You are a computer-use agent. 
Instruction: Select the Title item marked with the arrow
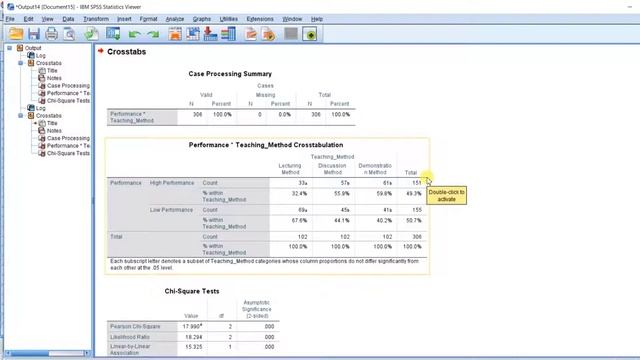tap(52, 123)
